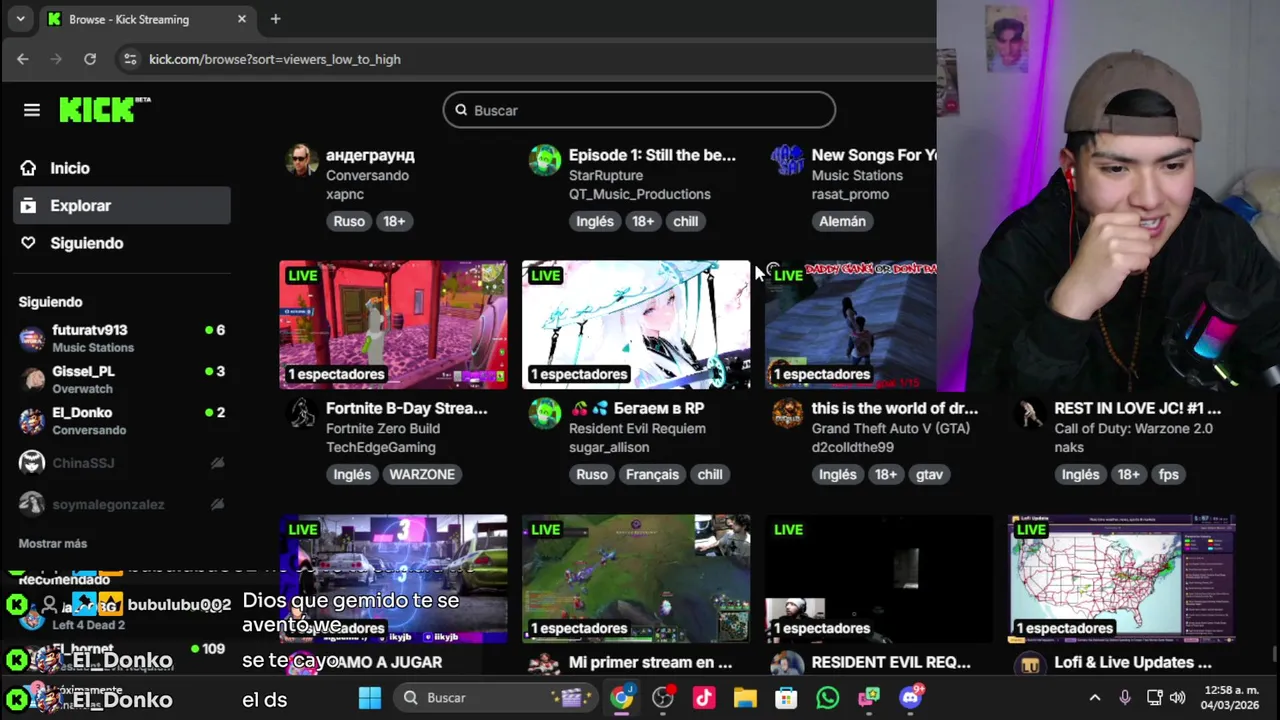The width and height of the screenshot is (1280, 720).
Task: Open the Grand Theft Auto V (GTA) category
Action: (x=891, y=428)
